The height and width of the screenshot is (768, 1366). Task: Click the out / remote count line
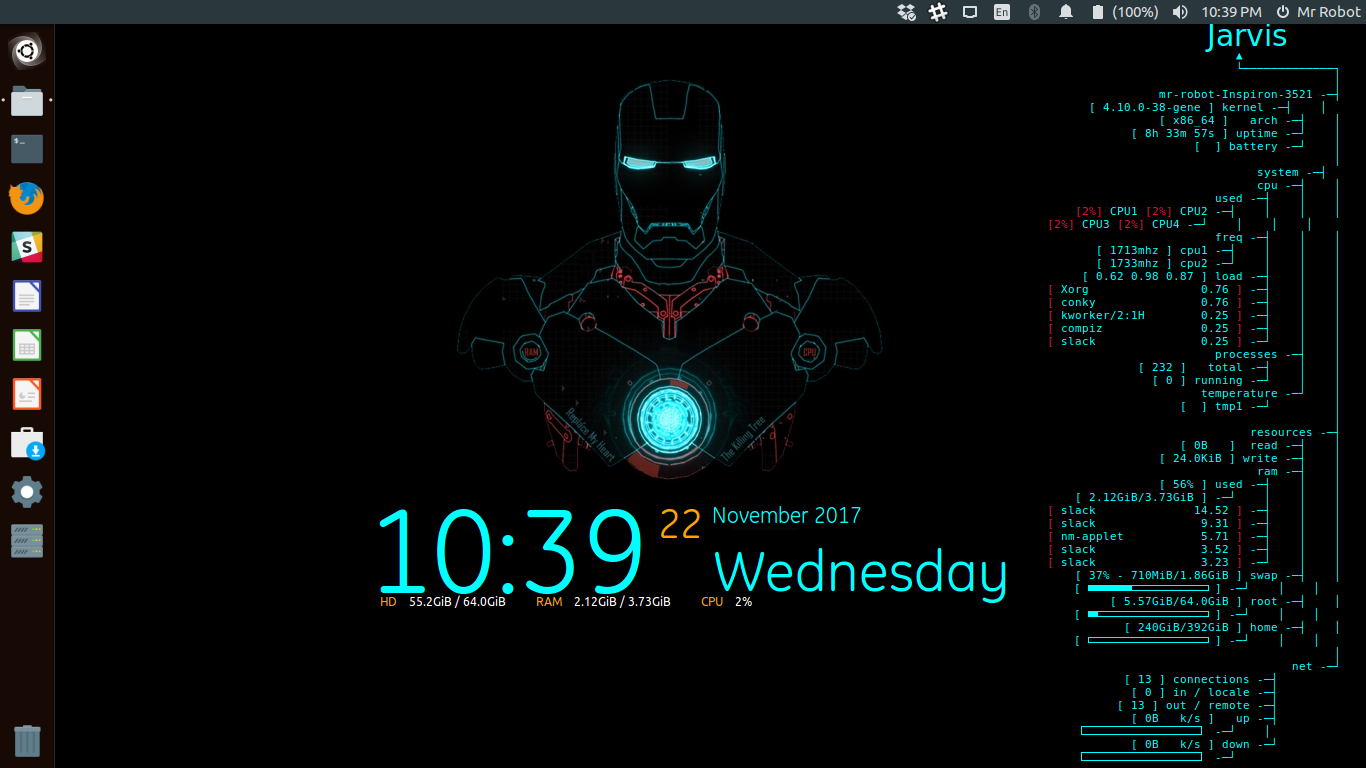(x=1183, y=705)
